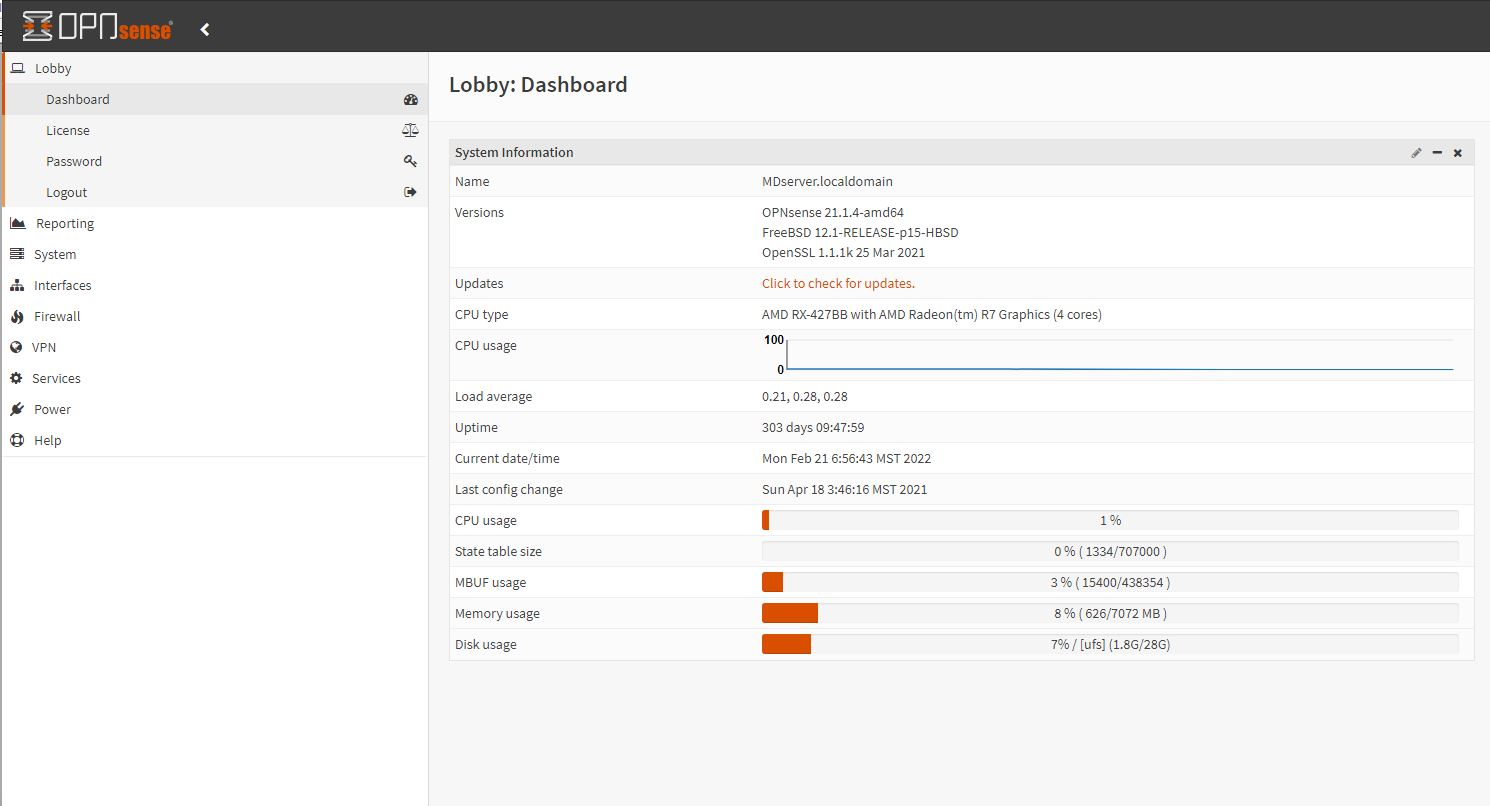Image resolution: width=1490 pixels, height=806 pixels.
Task: Click the globe icon next to VPN
Action: (x=16, y=348)
